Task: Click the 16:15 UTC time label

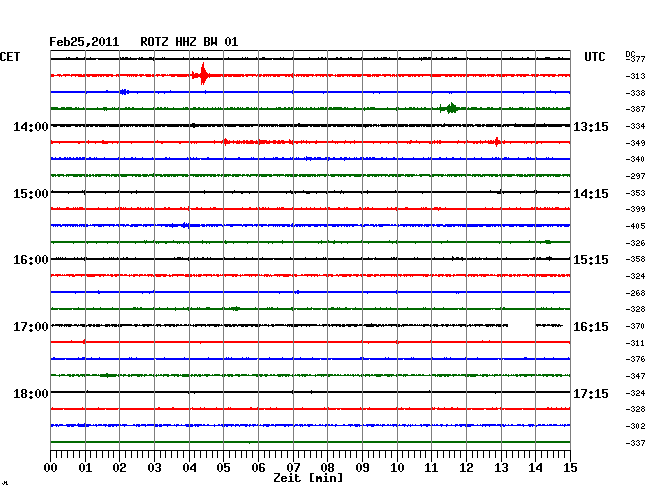Action: 591,327
